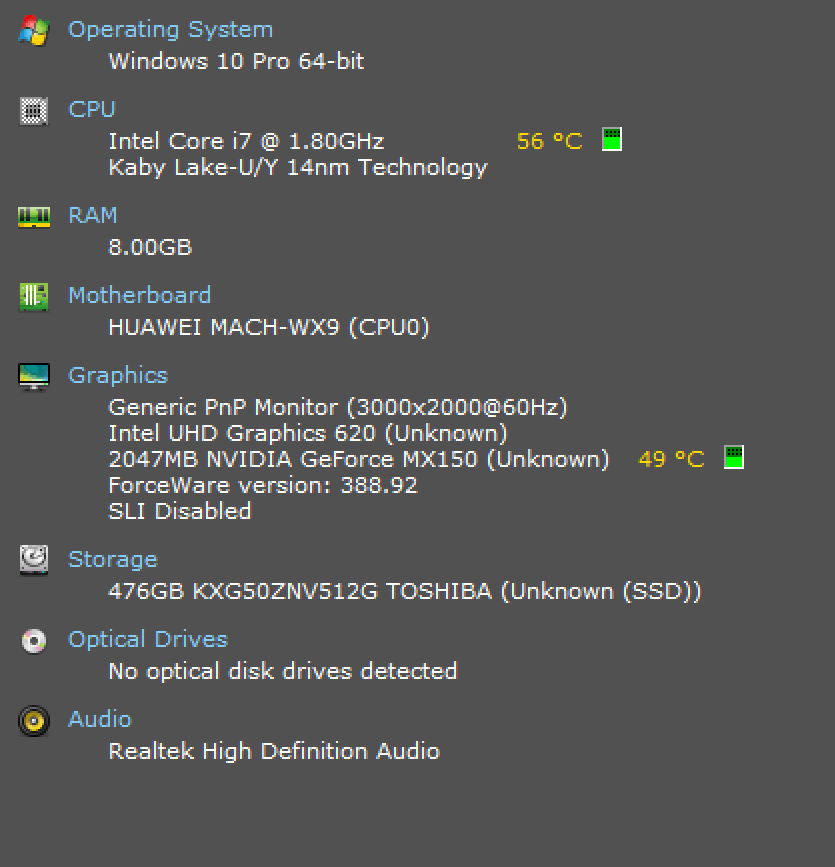Click the green Motherboard icon
Screen dimensions: 835x867
33,296
